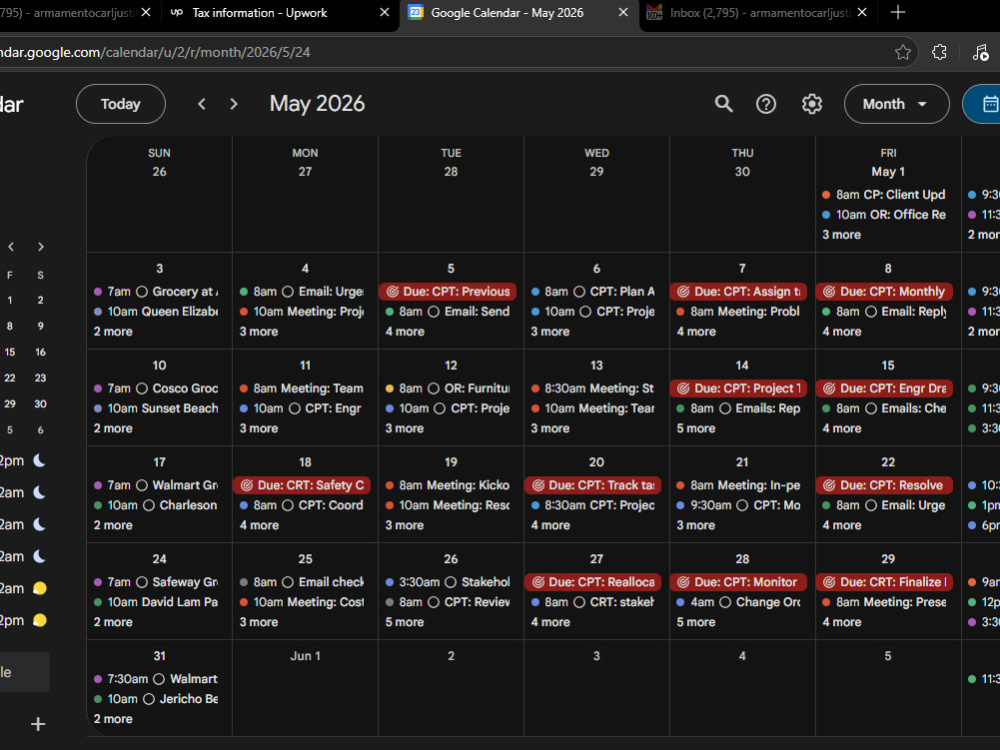Image resolution: width=1000 pixels, height=750 pixels.
Task: Open the Month view dropdown
Action: 896,104
